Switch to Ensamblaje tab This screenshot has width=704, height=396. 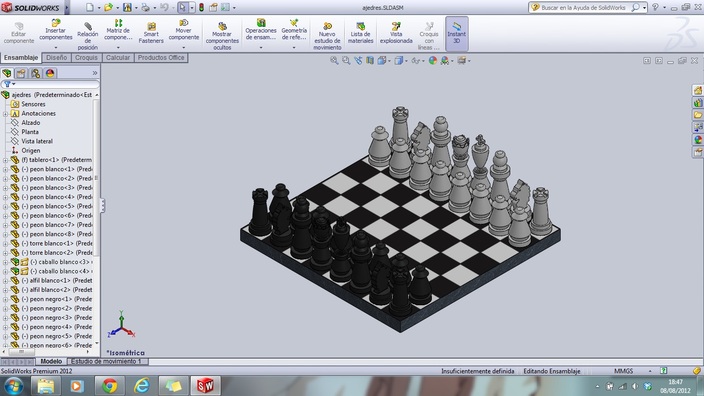click(x=21, y=57)
